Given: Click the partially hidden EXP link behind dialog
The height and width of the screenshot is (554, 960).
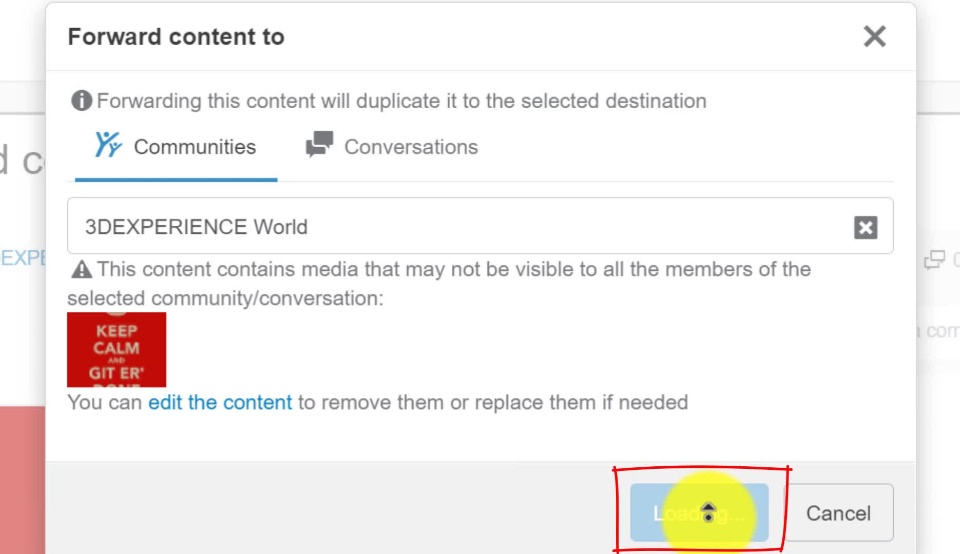Looking at the screenshot, I should (24, 258).
